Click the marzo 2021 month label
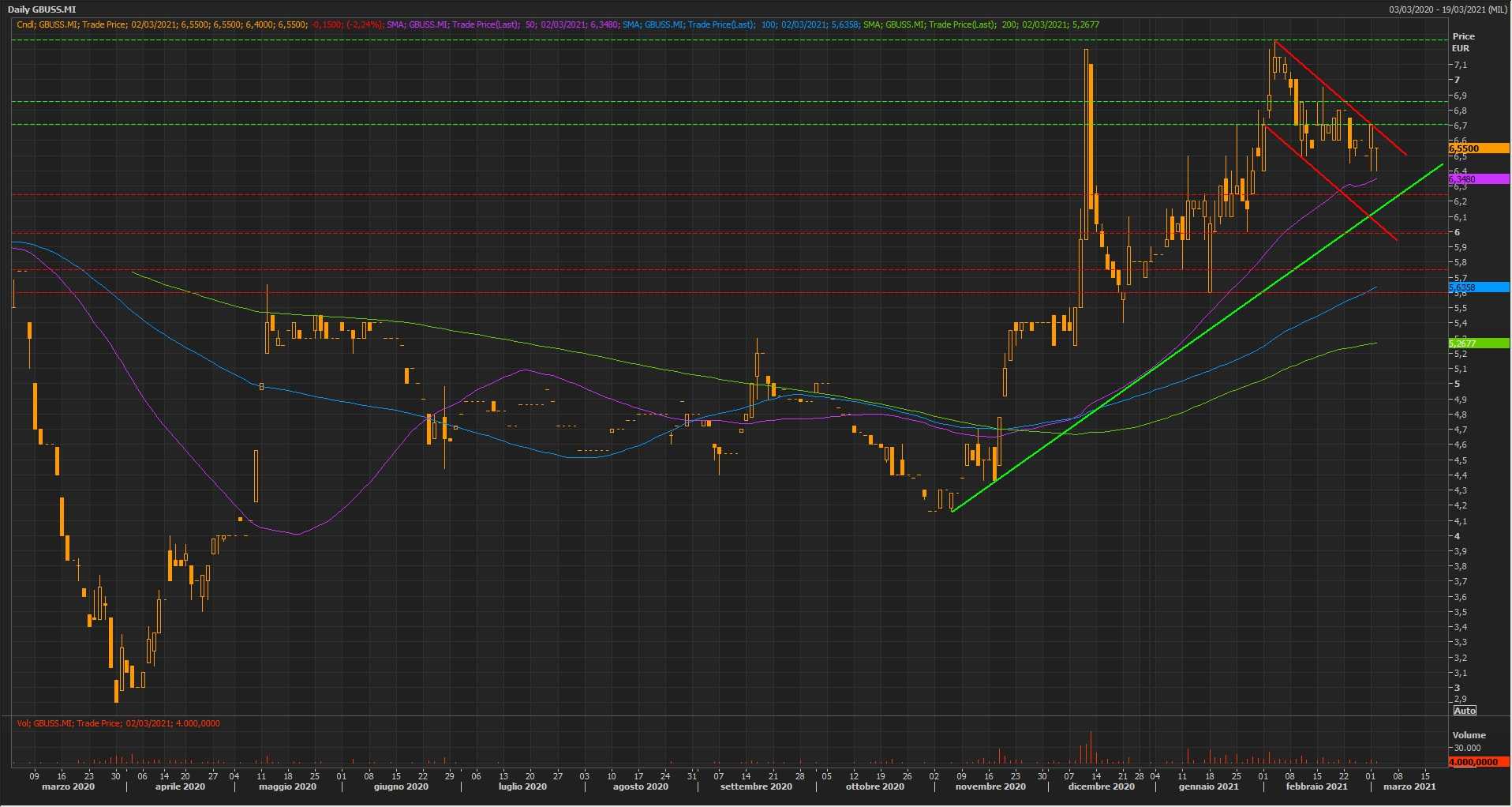The width and height of the screenshot is (1512, 807). tap(1409, 786)
